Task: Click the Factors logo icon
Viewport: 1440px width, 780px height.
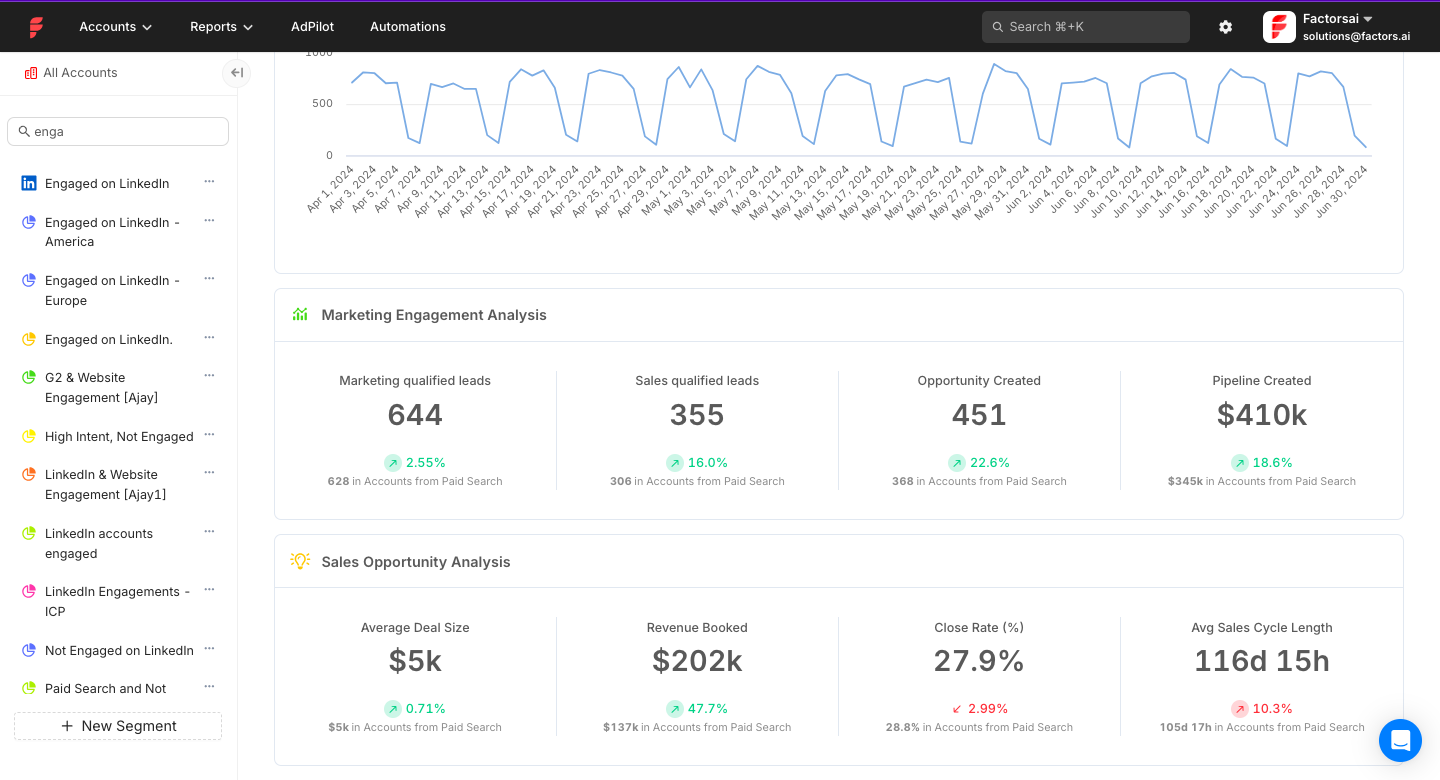Action: [36, 27]
